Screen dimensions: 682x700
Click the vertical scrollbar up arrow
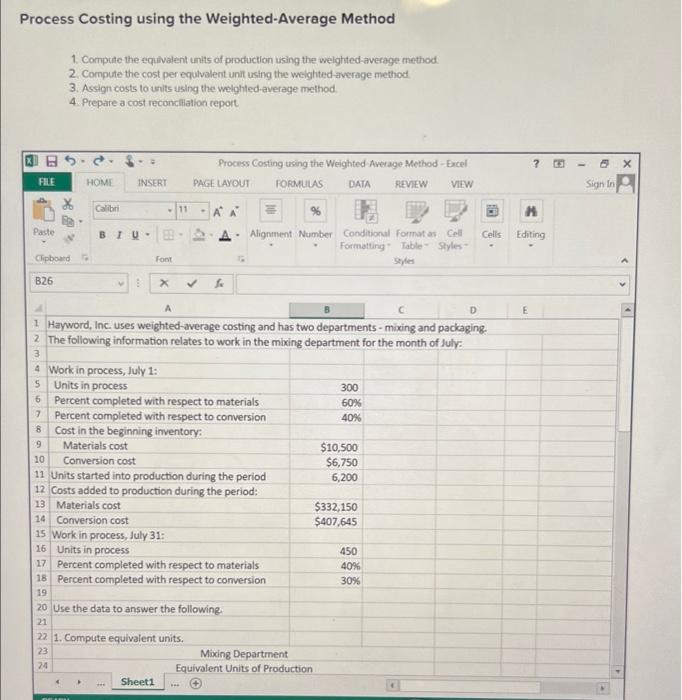point(627,308)
